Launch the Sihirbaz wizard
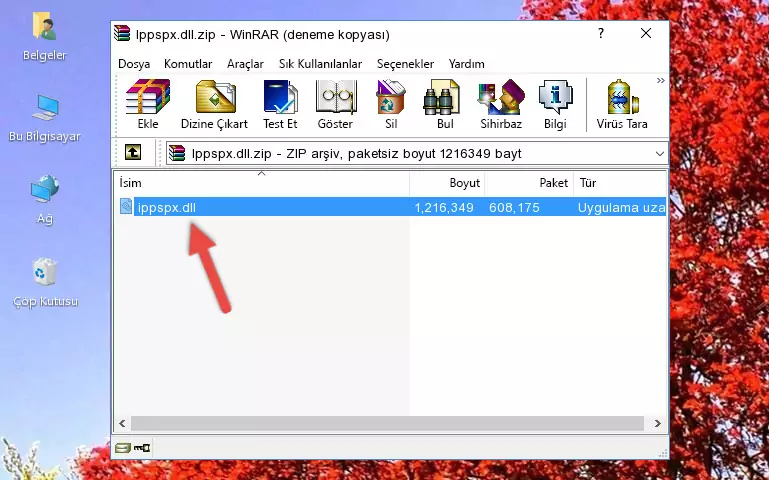Image resolution: width=769 pixels, height=480 pixels. [x=501, y=104]
